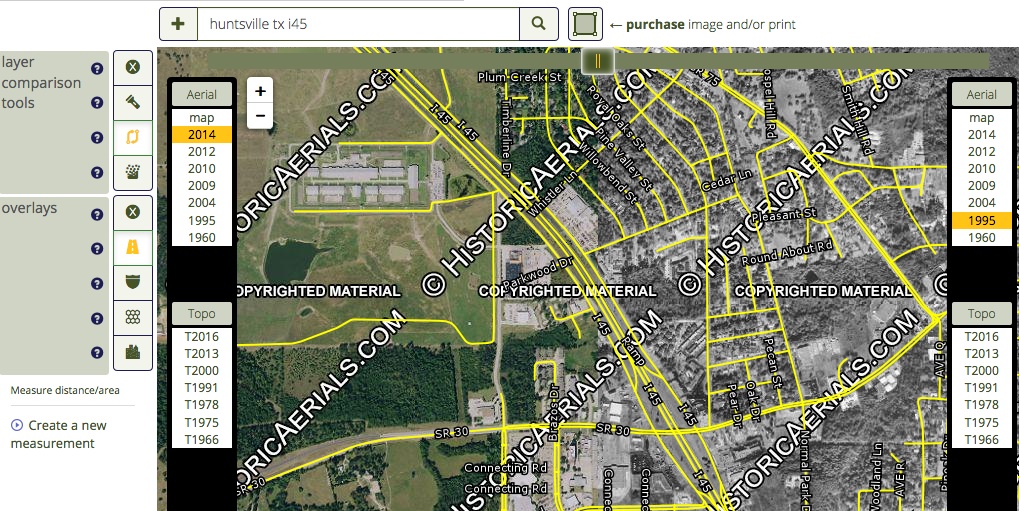This screenshot has width=1019, height=511.
Task: Toggle the shield-shaped overlay icon
Action: (133, 282)
